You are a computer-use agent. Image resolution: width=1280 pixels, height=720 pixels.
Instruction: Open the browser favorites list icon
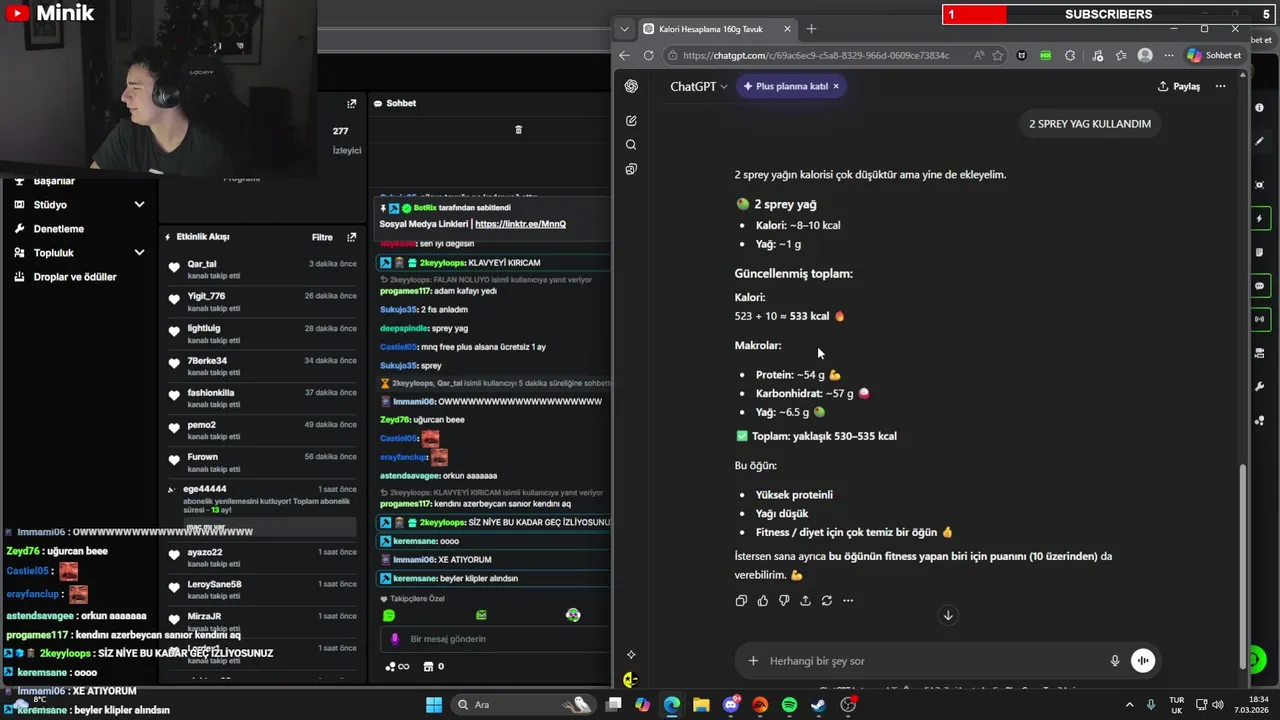pos(1121,56)
